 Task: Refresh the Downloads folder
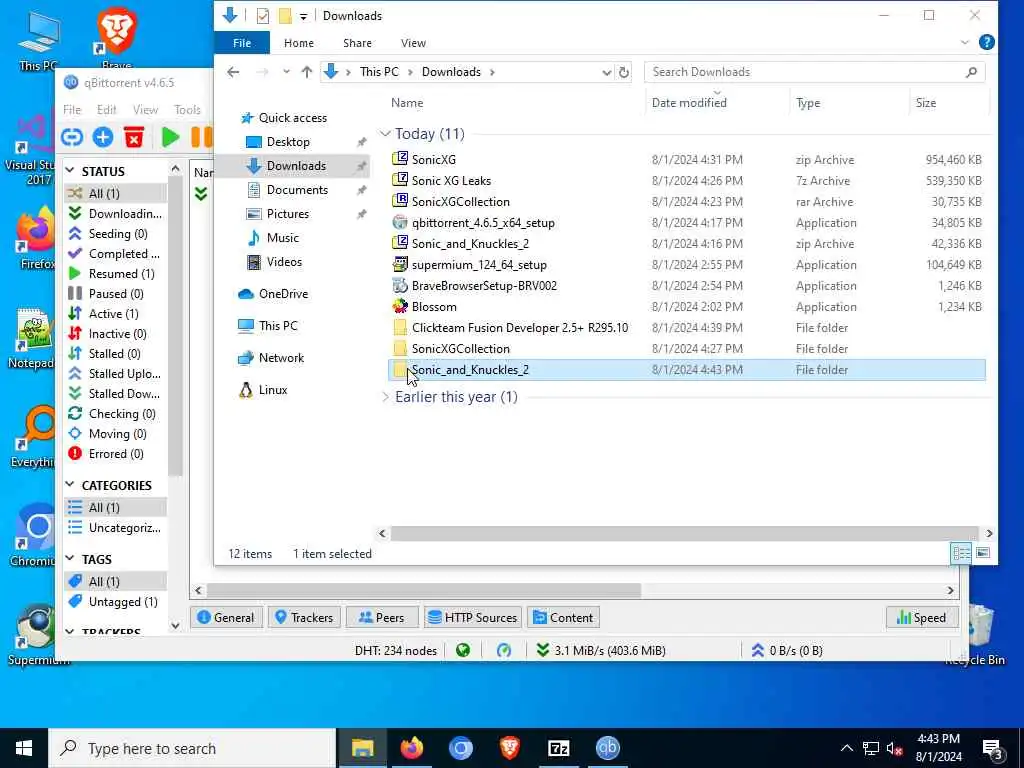coord(624,72)
